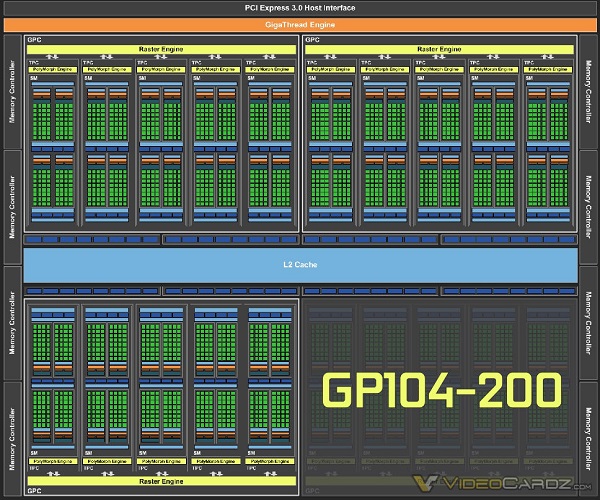Click the first PolyMorph Engine in top-left GPC
Image resolution: width=600 pixels, height=500 pixels.
[53, 70]
